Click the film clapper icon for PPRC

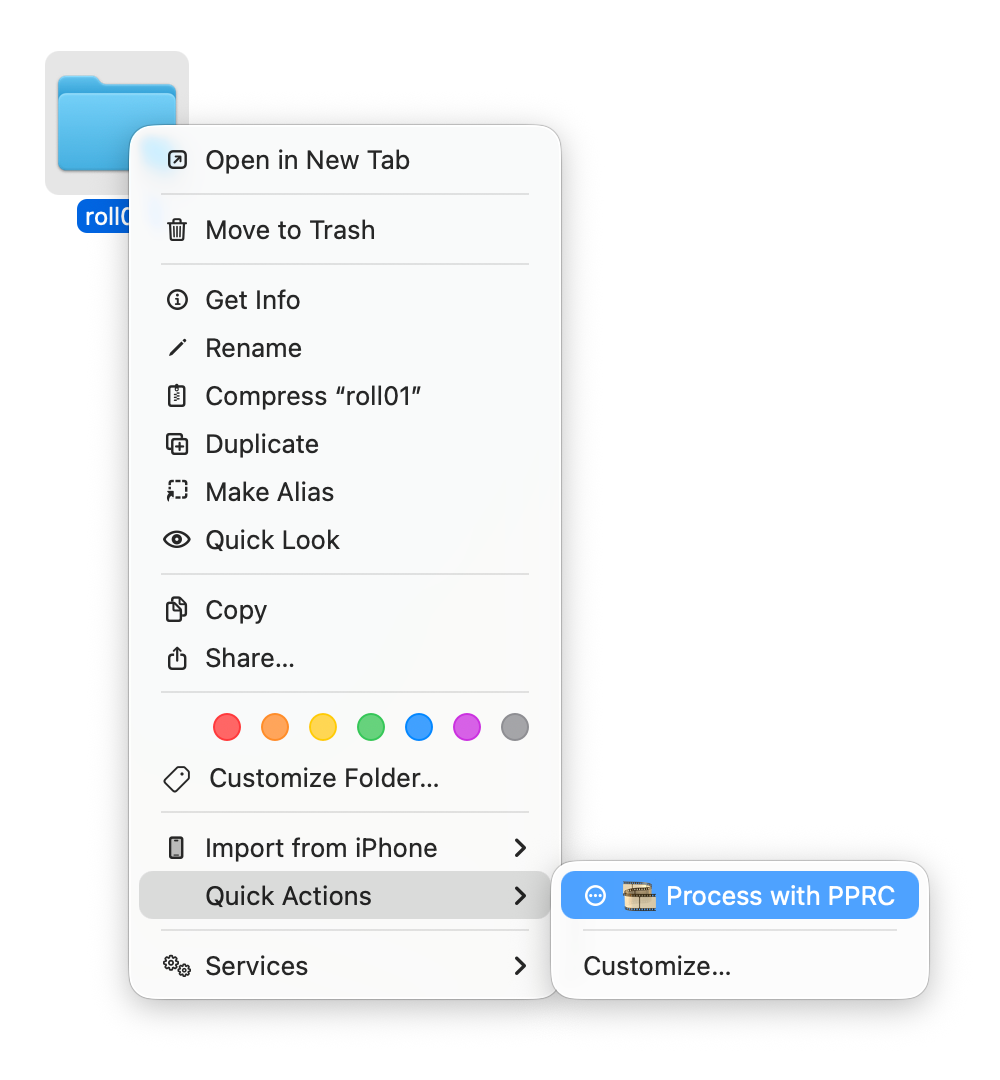point(639,895)
